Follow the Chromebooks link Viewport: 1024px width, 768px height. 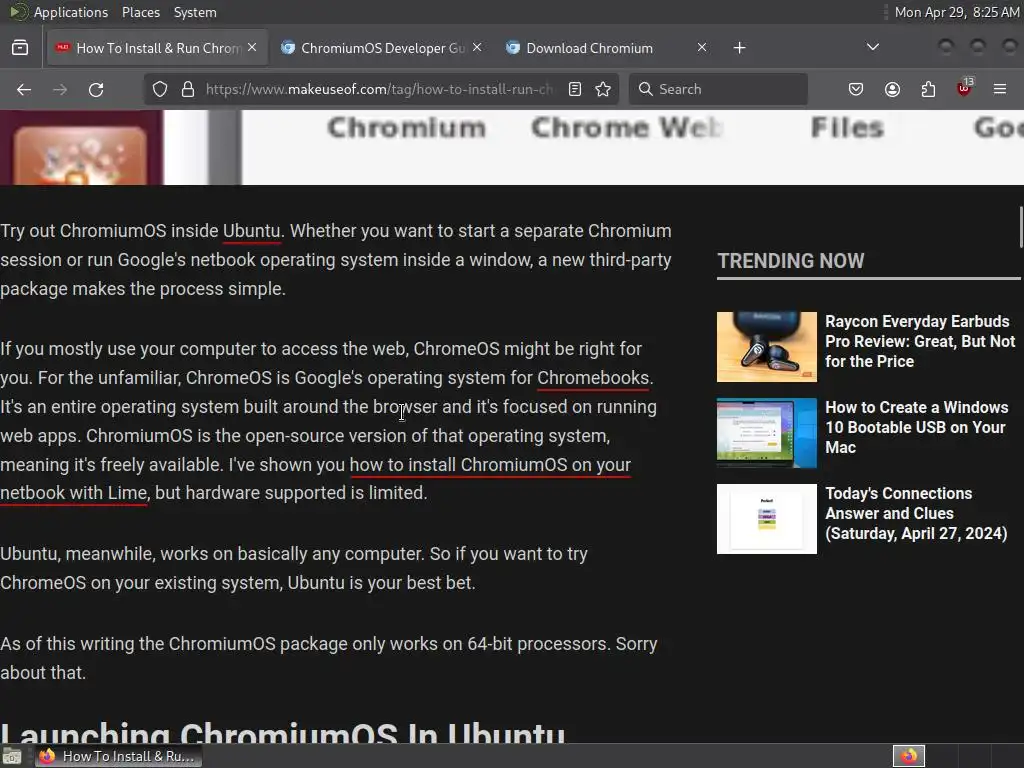tap(593, 378)
